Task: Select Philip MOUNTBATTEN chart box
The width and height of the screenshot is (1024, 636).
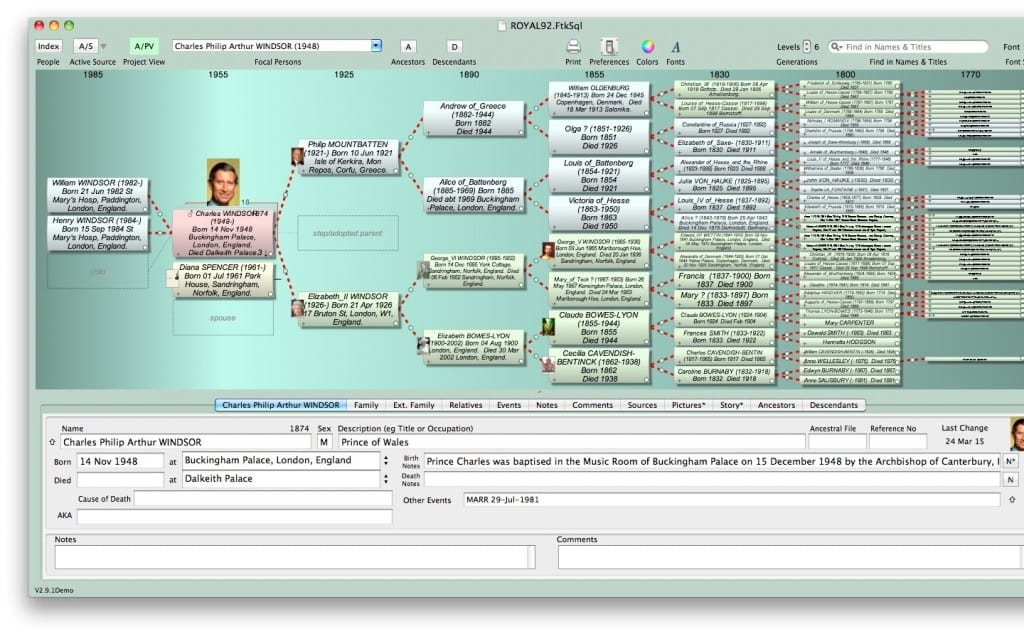Action: pos(348,157)
